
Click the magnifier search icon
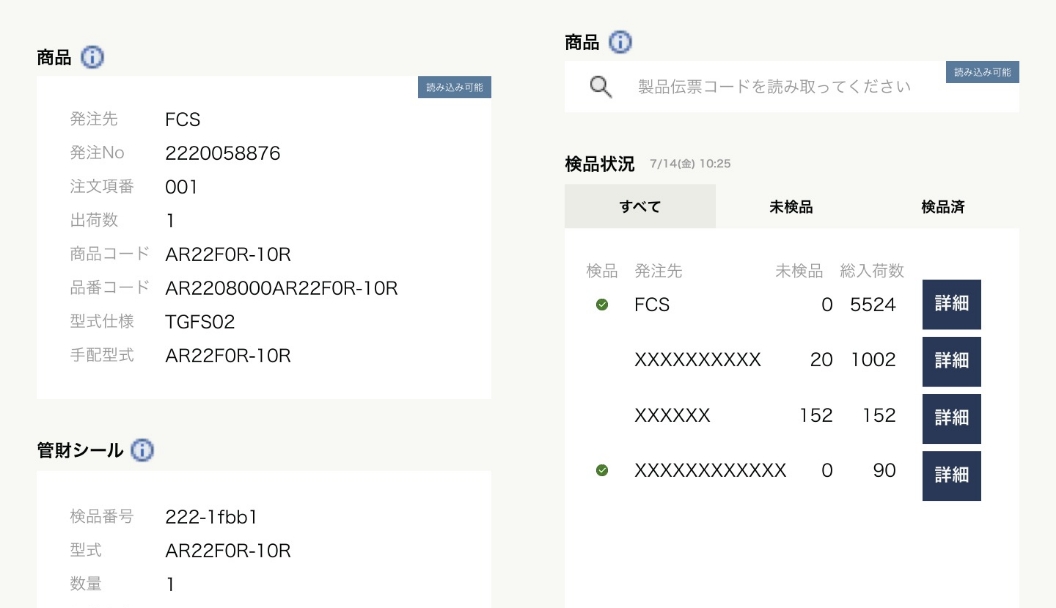pyautogui.click(x=601, y=86)
